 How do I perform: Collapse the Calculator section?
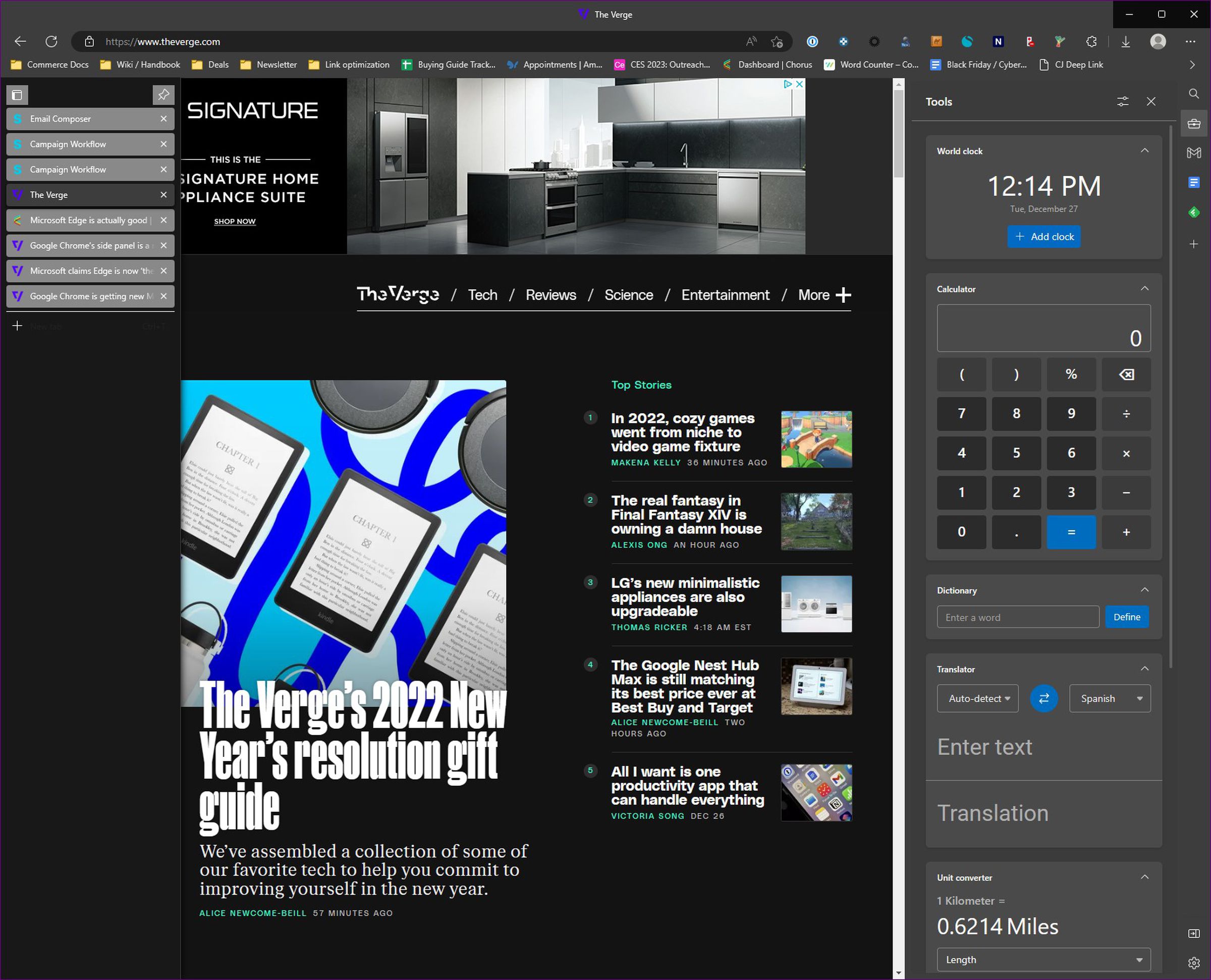[1143, 289]
